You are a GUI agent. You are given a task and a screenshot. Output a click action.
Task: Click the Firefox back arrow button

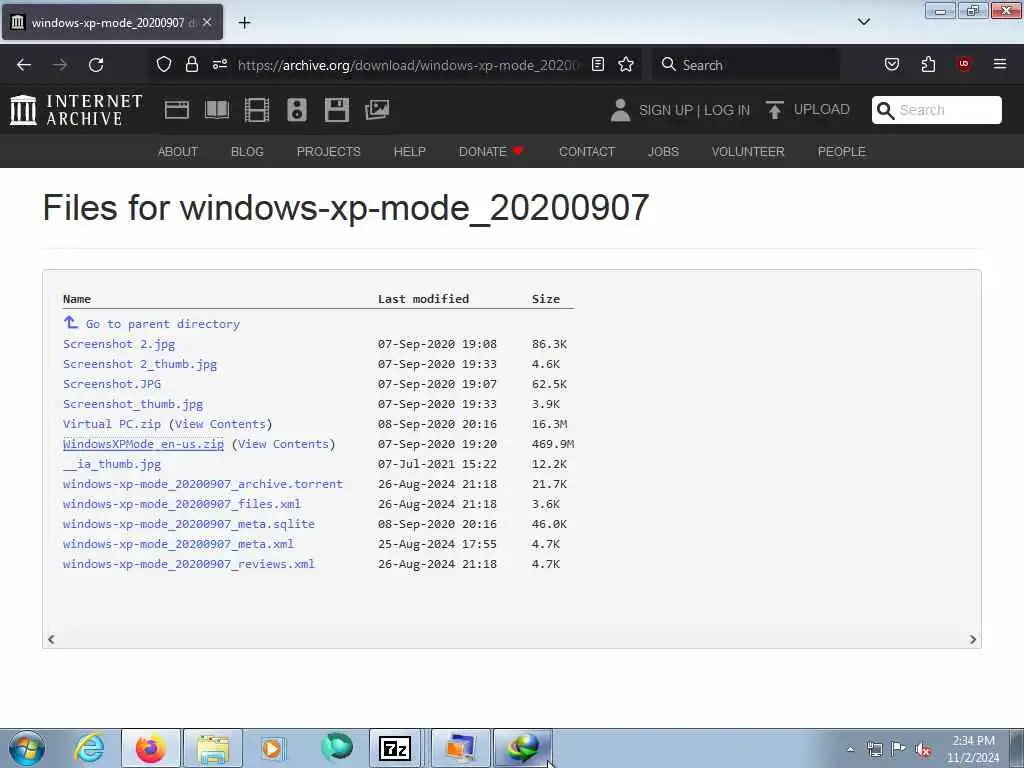pos(24,65)
